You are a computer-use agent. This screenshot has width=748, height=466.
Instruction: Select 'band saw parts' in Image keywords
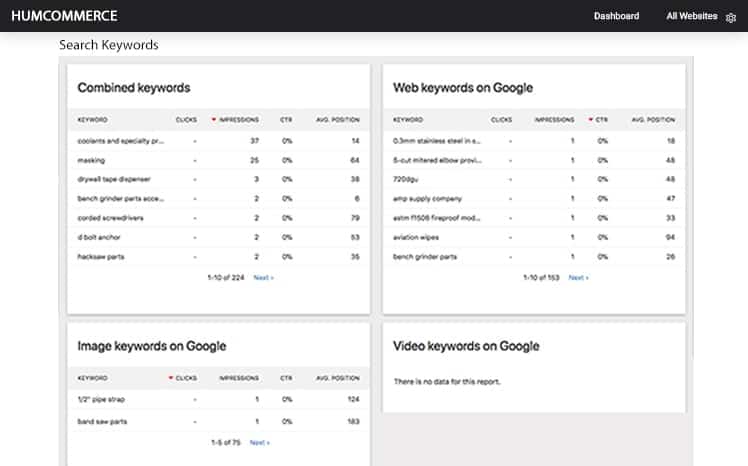(104, 421)
